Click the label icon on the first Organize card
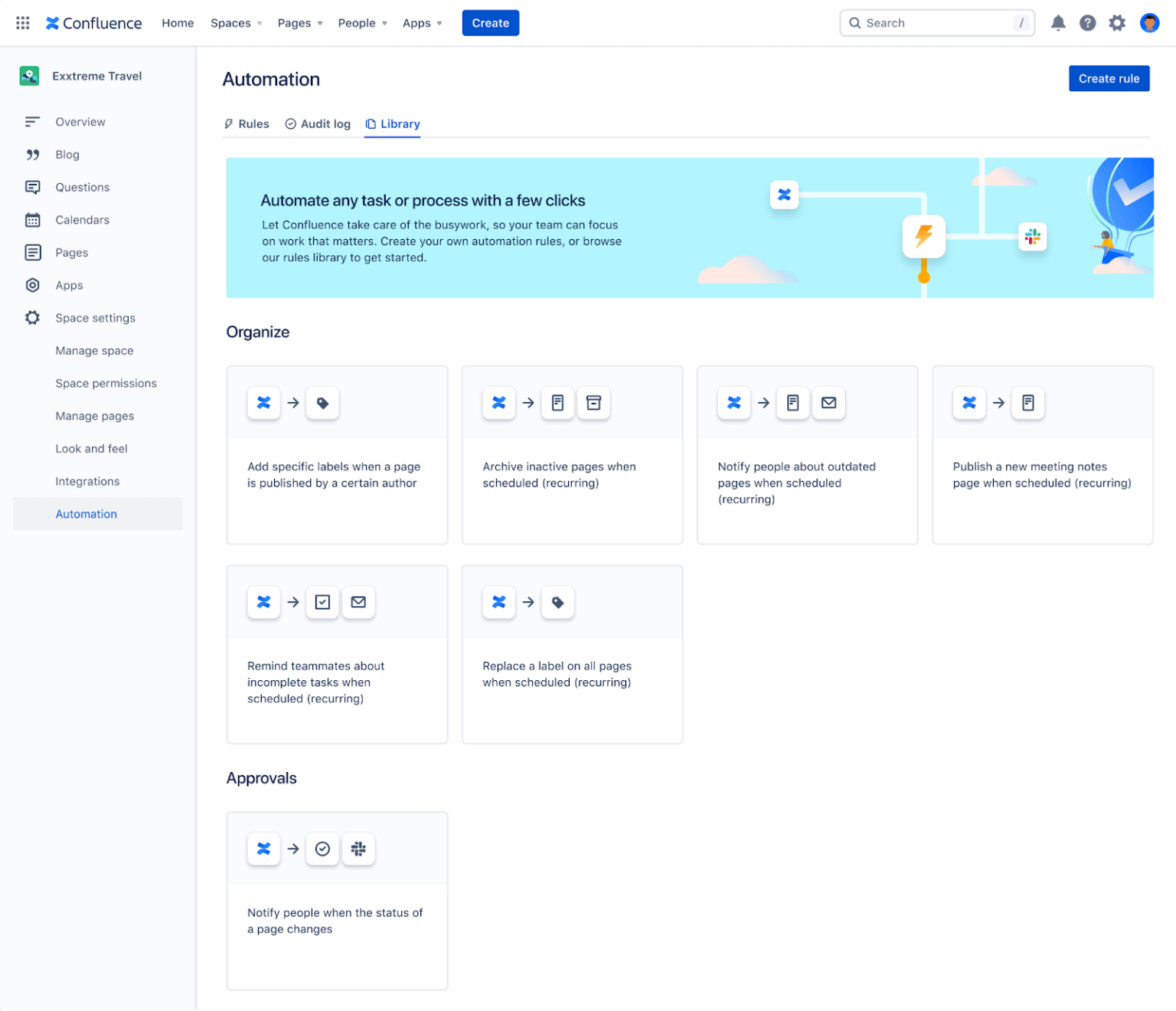 coord(322,403)
